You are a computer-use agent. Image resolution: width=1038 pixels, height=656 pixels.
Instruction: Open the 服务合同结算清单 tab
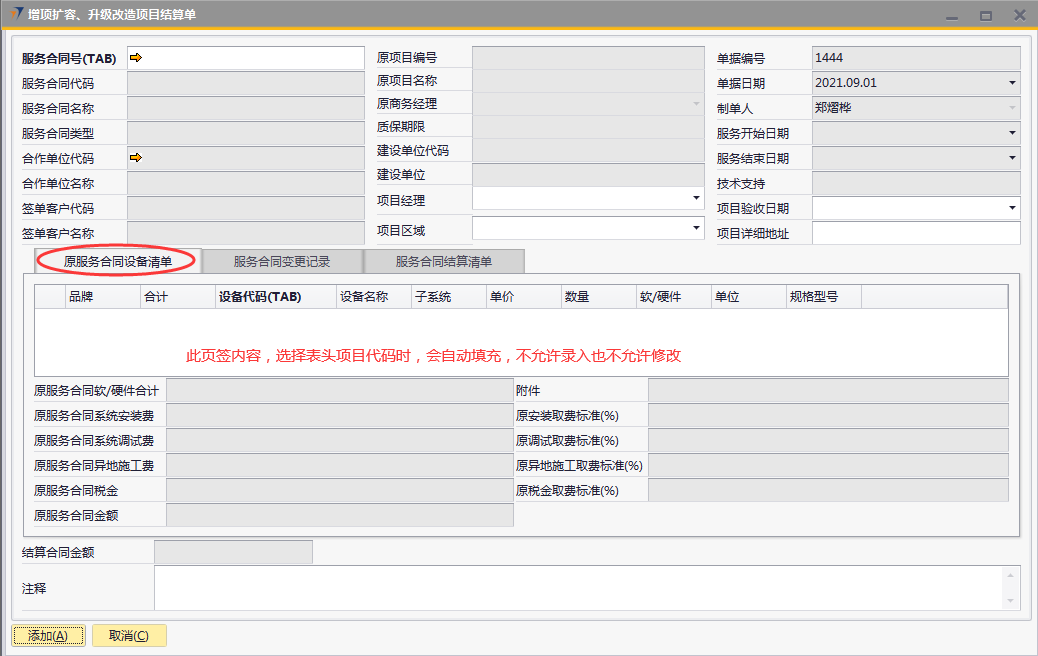[x=444, y=262]
